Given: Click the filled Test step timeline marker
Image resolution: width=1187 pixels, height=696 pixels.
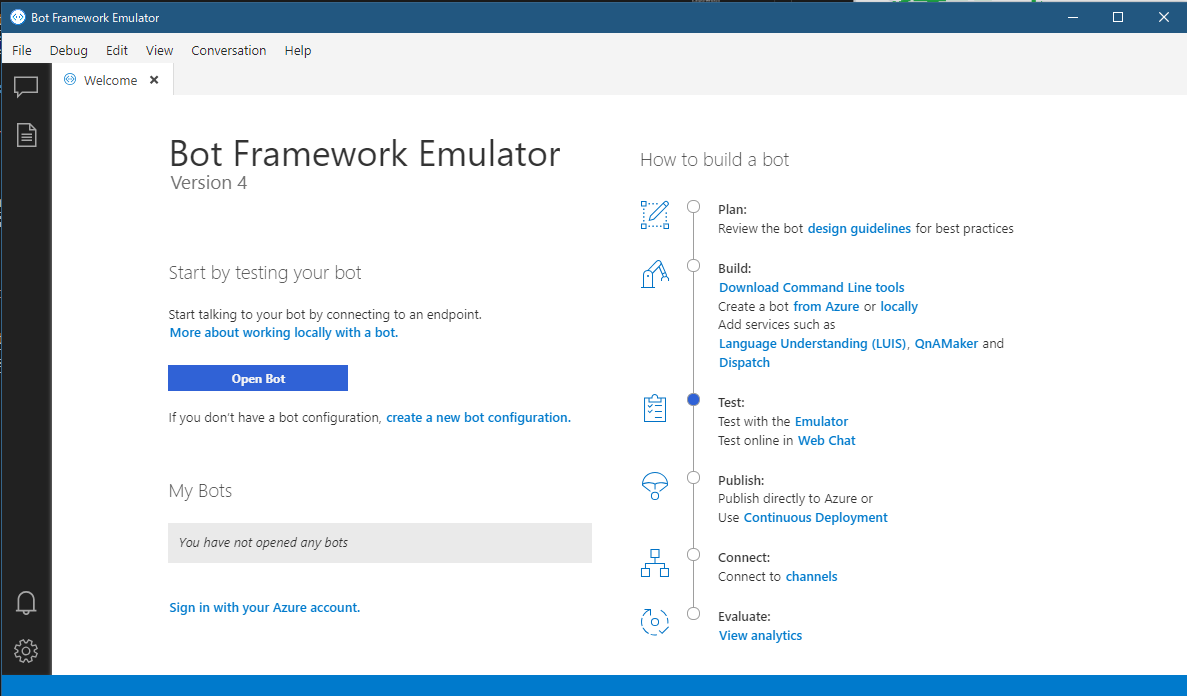Looking at the screenshot, I should 693,400.
